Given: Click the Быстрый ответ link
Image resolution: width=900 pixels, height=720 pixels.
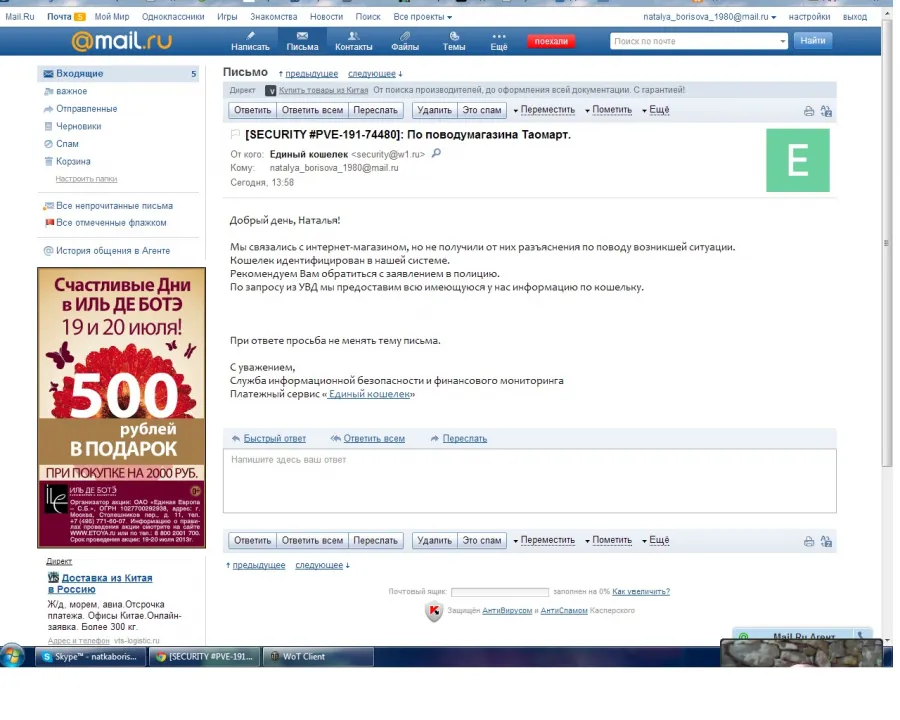Looking at the screenshot, I should pyautogui.click(x=274, y=438).
